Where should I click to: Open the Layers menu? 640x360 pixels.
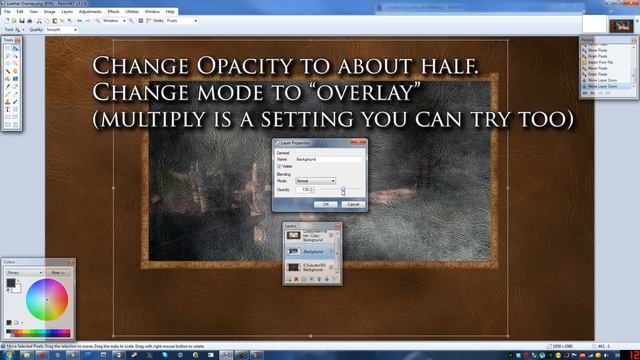(67, 11)
